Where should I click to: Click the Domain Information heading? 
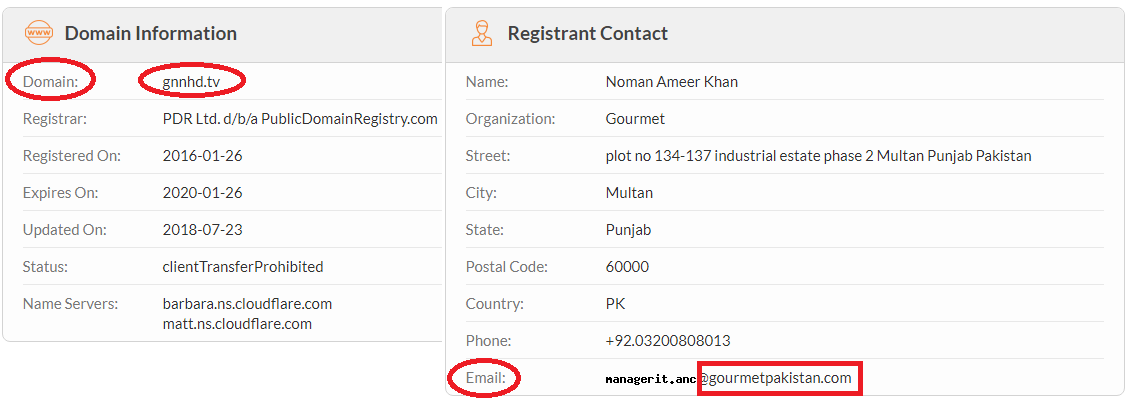[x=151, y=33]
